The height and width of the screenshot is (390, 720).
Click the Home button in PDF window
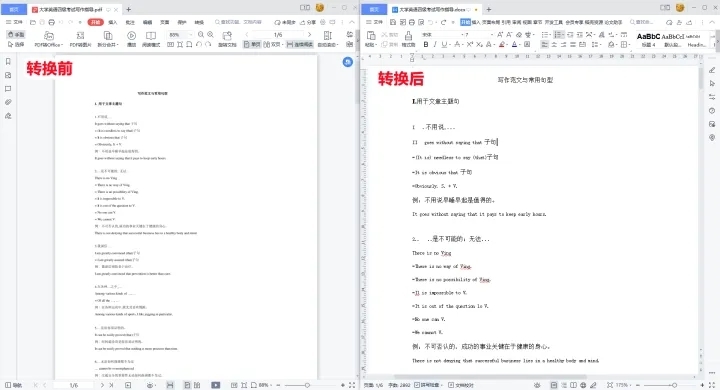point(14,9)
